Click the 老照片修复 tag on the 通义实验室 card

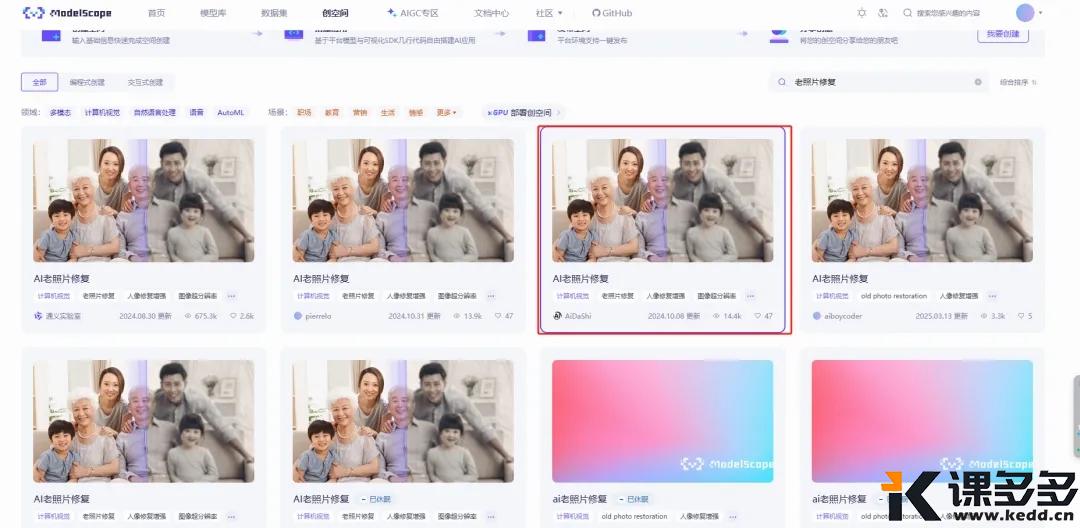point(98,296)
